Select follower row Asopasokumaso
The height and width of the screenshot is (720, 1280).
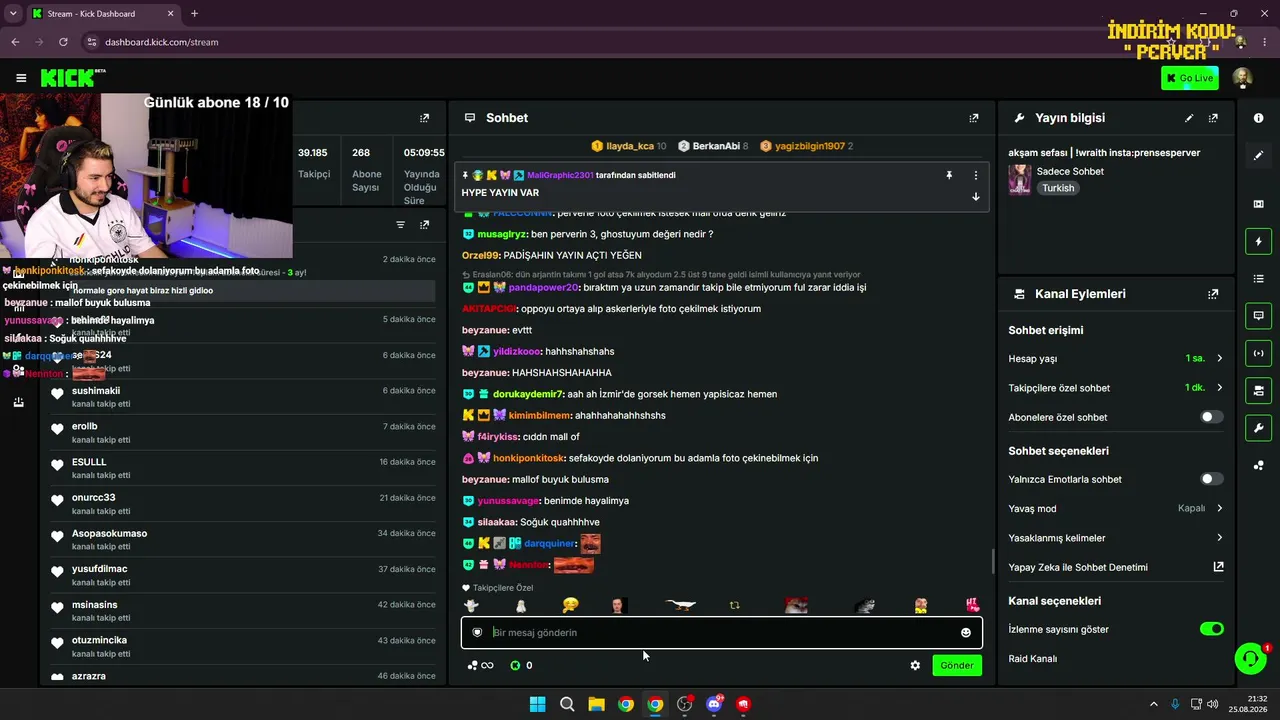(244, 540)
